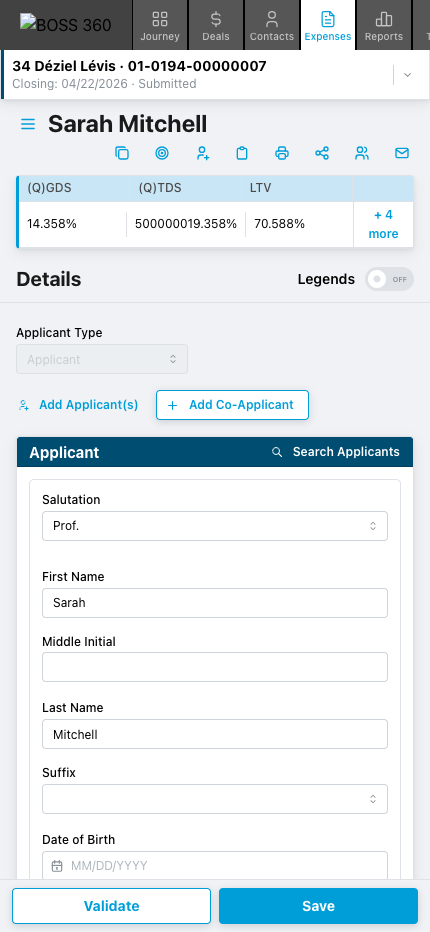The height and width of the screenshot is (932, 430).
Task: Click the target icon in toolbar
Action: pos(162,153)
